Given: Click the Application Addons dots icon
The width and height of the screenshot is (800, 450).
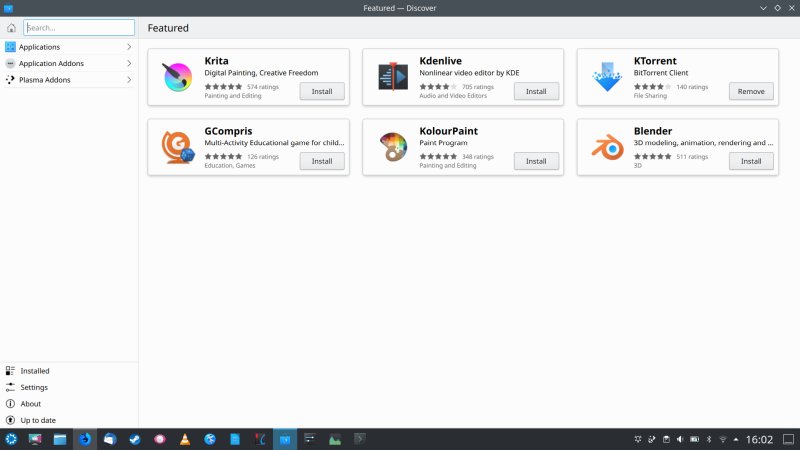Looking at the screenshot, I should 10,63.
